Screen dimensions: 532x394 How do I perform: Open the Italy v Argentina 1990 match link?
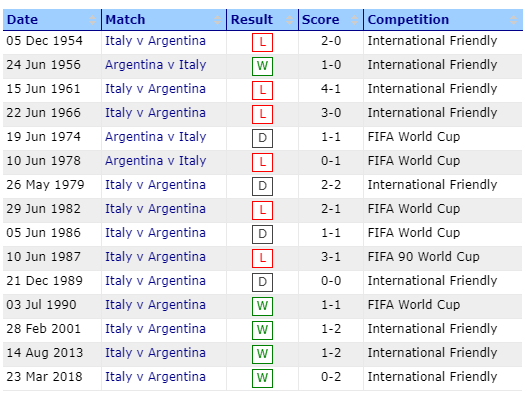tap(155, 305)
